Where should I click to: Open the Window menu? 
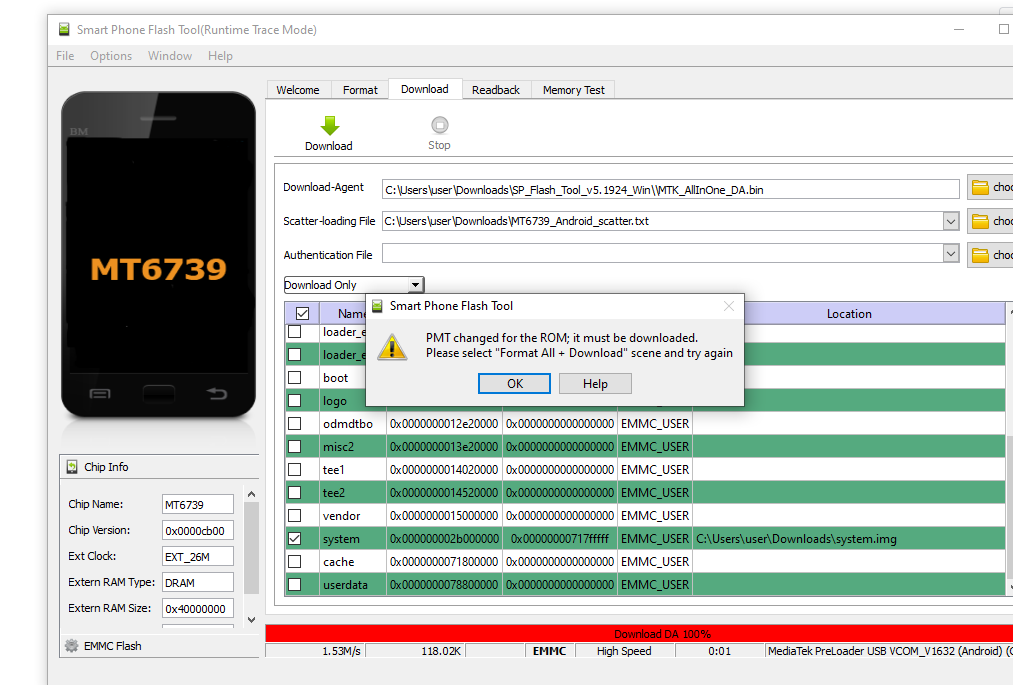coord(169,56)
